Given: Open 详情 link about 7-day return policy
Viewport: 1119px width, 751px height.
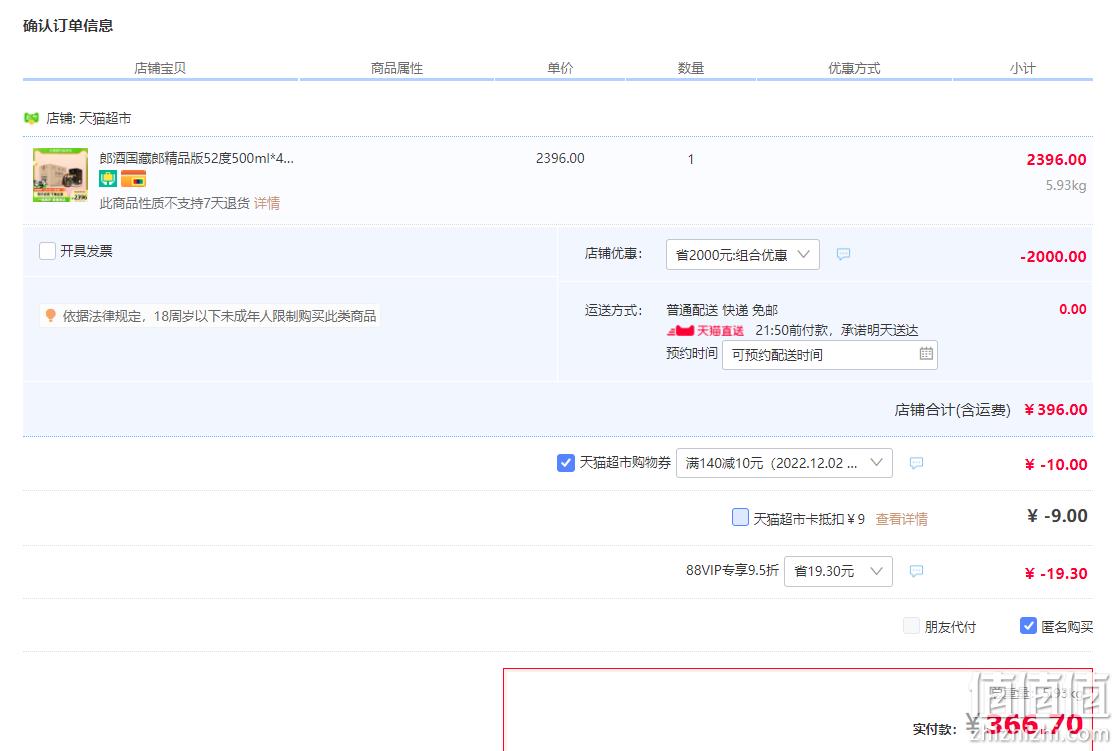Looking at the screenshot, I should 266,203.
